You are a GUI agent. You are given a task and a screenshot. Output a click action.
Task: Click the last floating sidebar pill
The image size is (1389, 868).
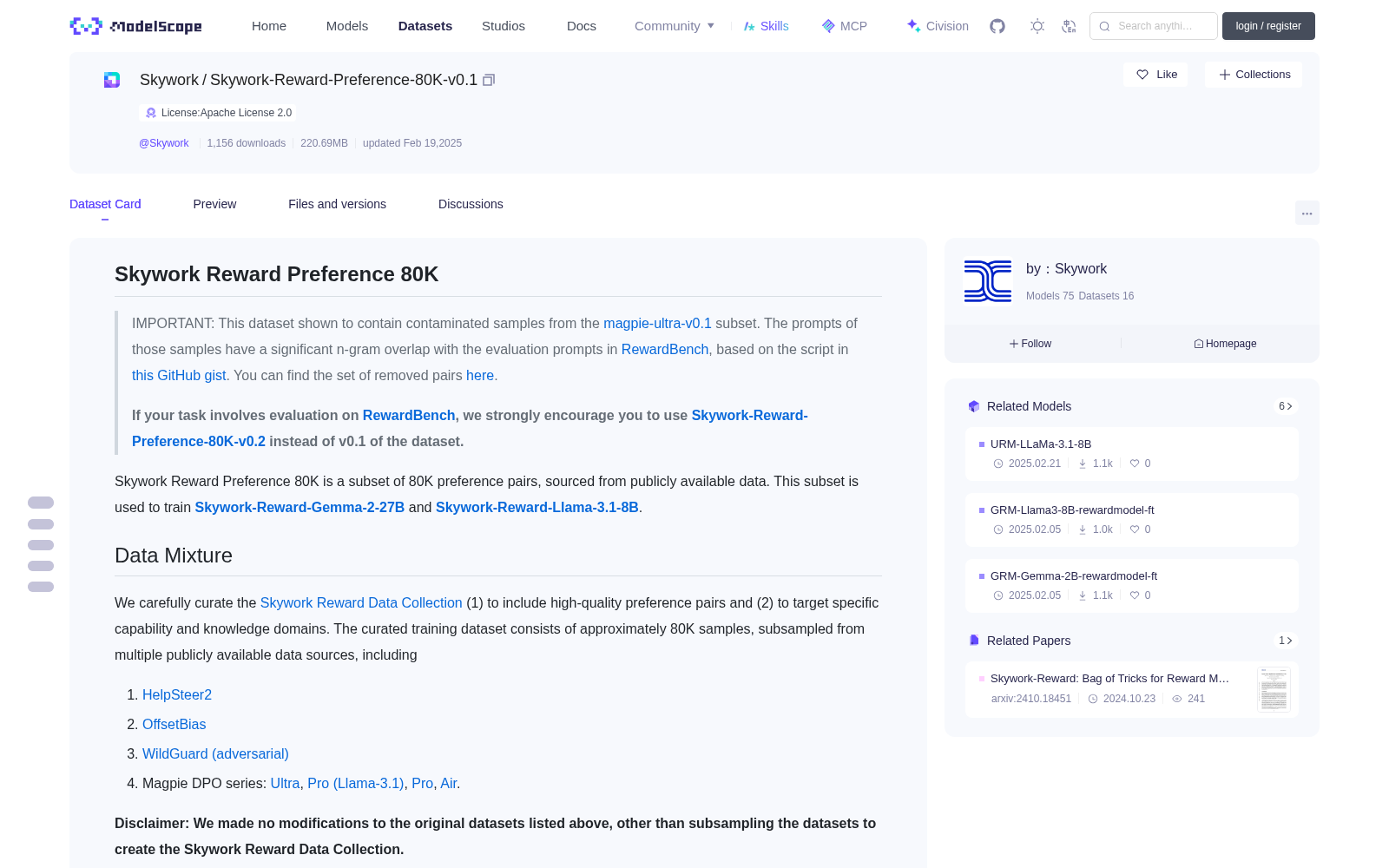41,587
